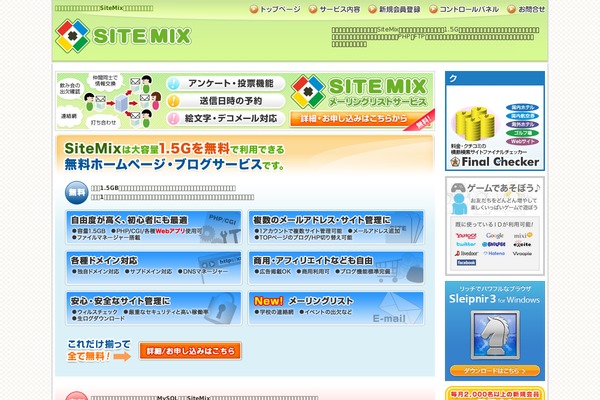Image resolution: width=600 pixels, height=400 pixels.
Task: Click Sleipnir 3 for Windows title text
Action: coord(494,299)
